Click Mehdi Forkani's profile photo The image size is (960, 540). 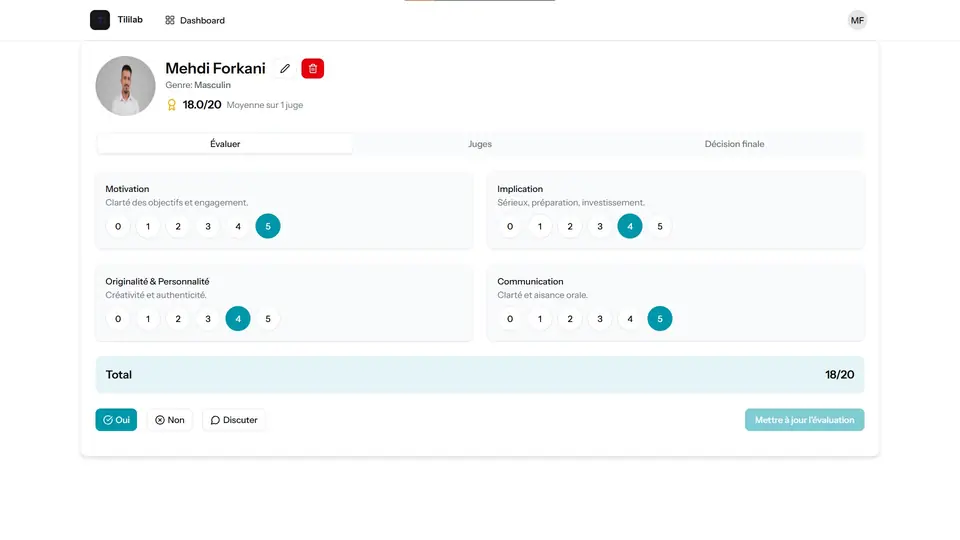click(x=126, y=86)
